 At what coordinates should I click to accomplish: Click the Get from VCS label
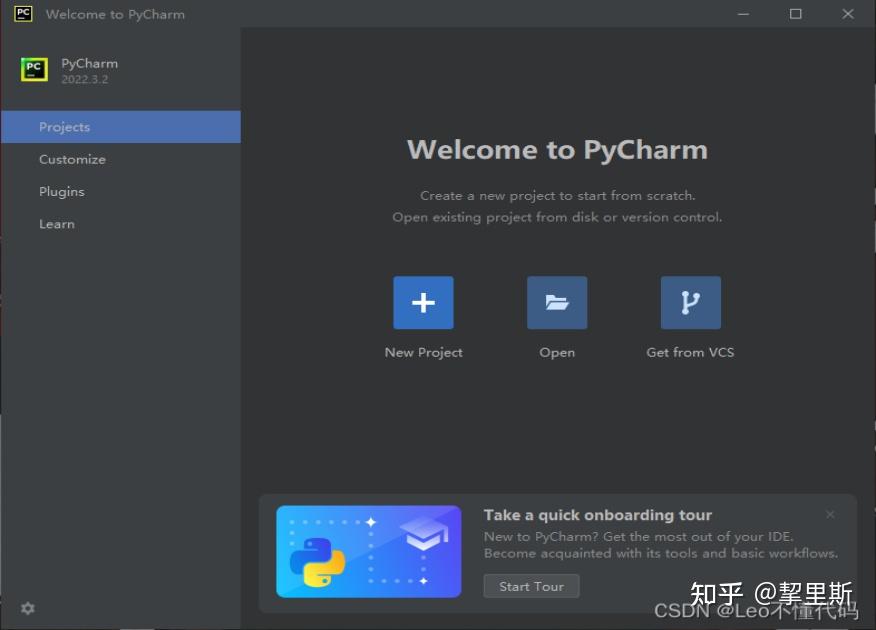click(x=690, y=352)
